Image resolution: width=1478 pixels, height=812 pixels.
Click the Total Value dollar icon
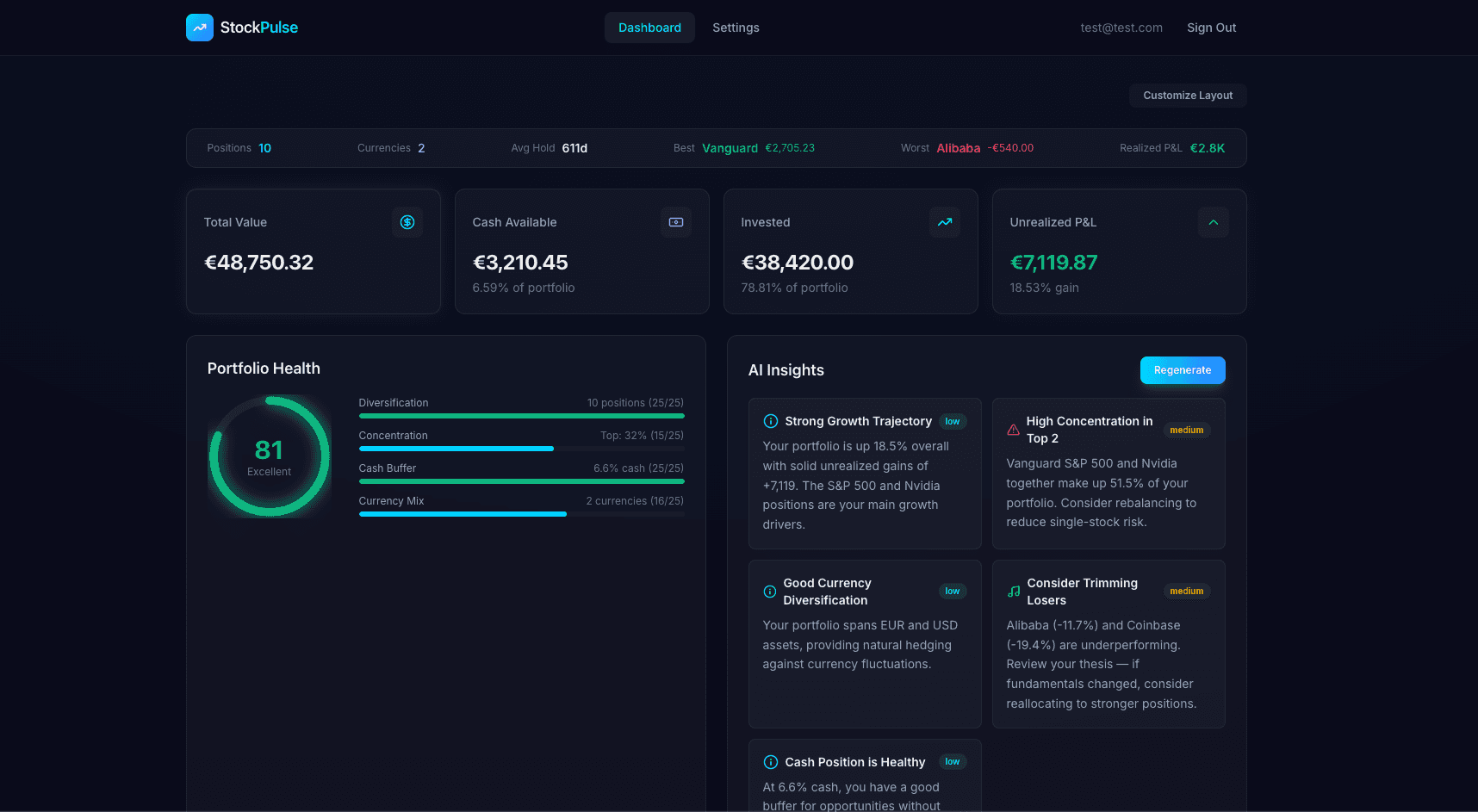point(407,222)
